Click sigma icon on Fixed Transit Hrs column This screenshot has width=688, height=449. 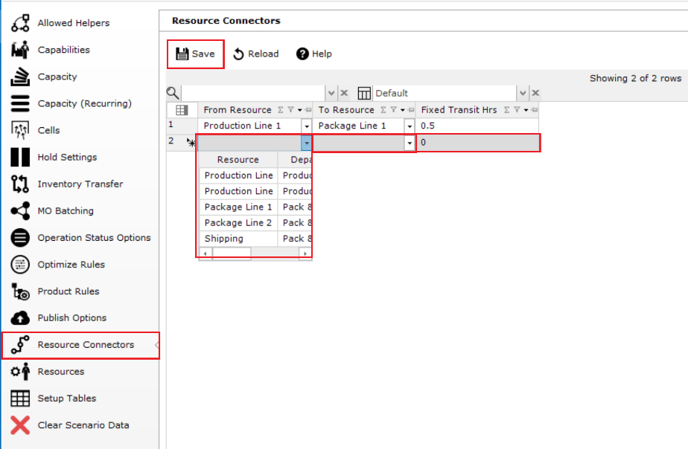click(x=506, y=110)
